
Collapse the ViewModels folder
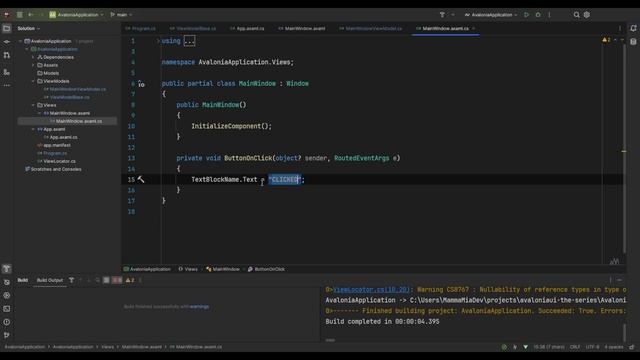coord(33,81)
